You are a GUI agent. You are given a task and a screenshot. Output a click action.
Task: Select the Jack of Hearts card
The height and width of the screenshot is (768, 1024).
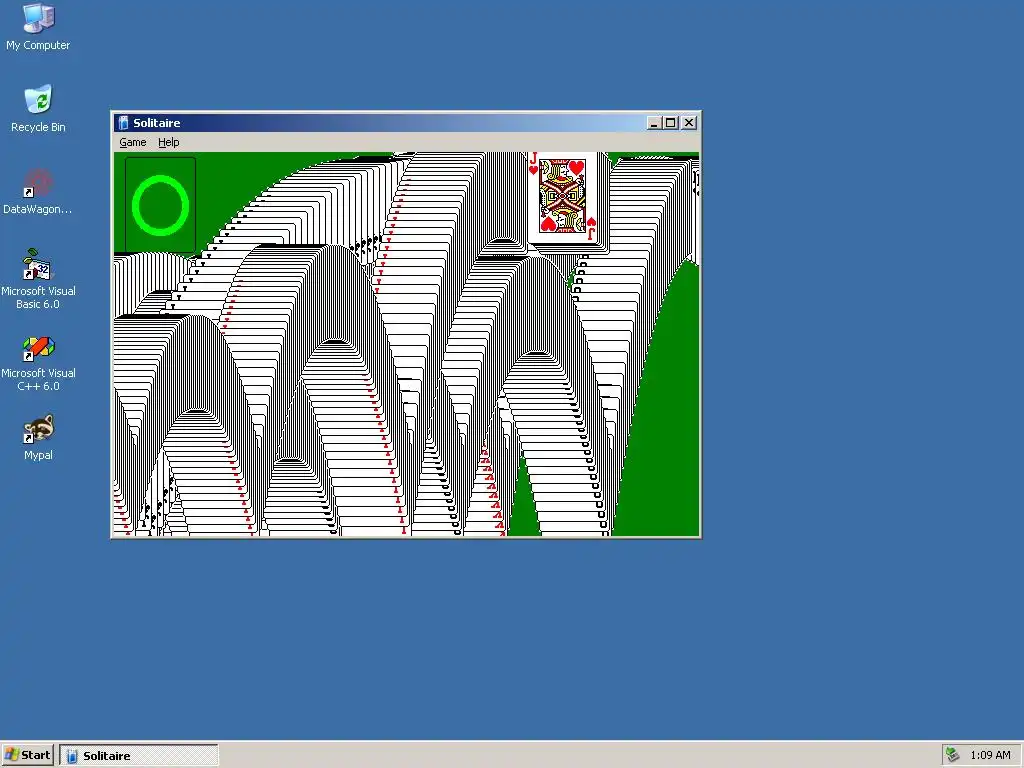(x=562, y=198)
